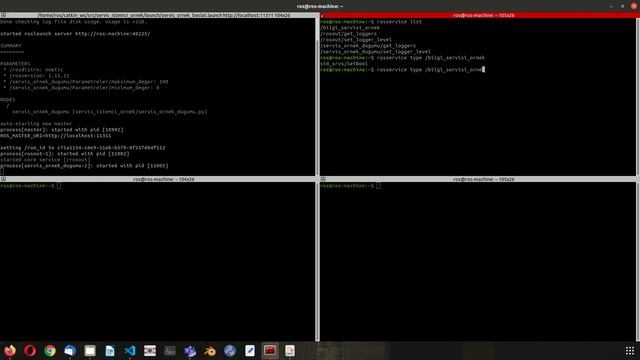Screen dimensions: 640x360
Task: Click the 'maksimum_deger: 100' parameter line
Action: [x=86, y=82]
